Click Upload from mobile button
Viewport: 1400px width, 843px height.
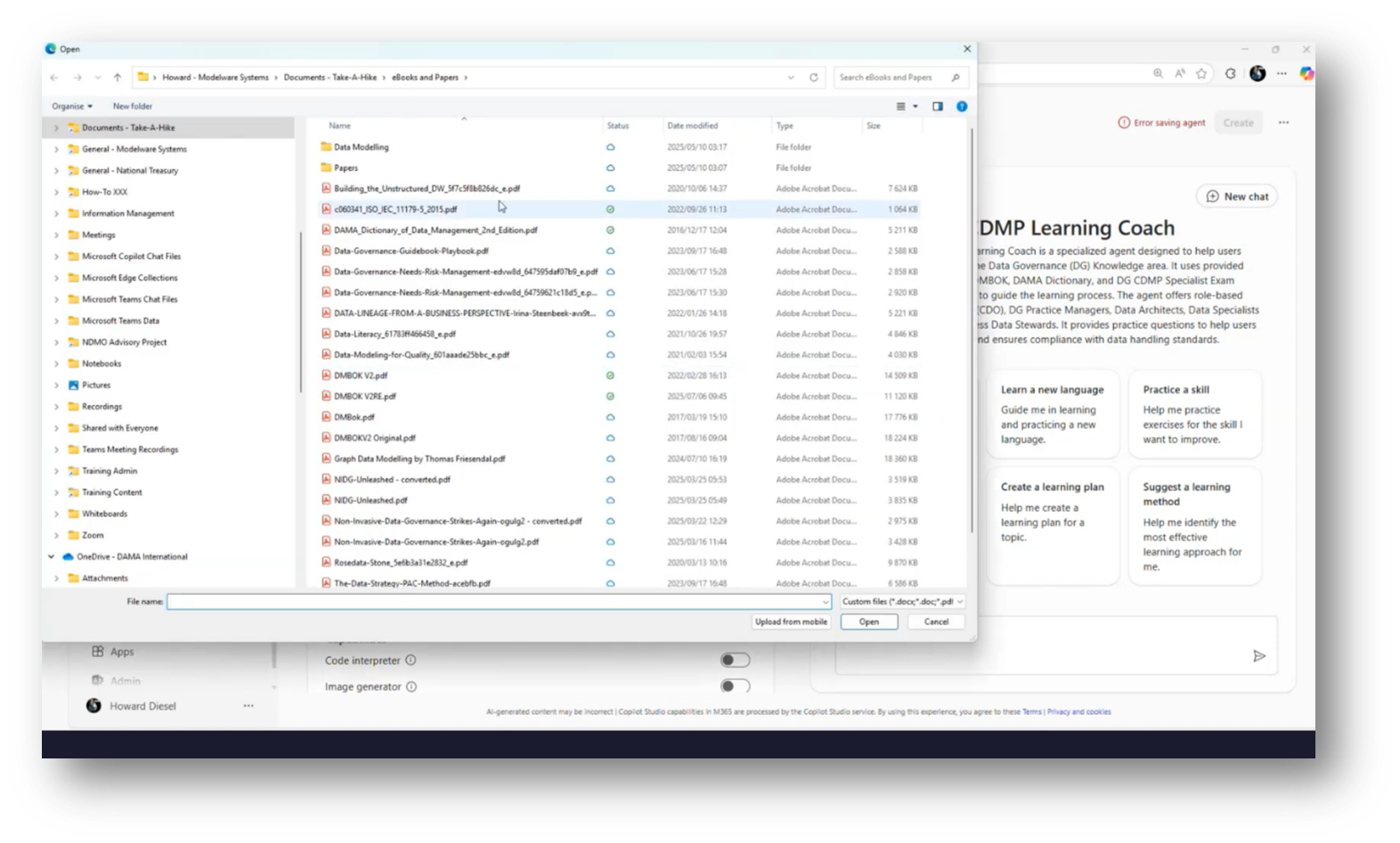(x=791, y=622)
